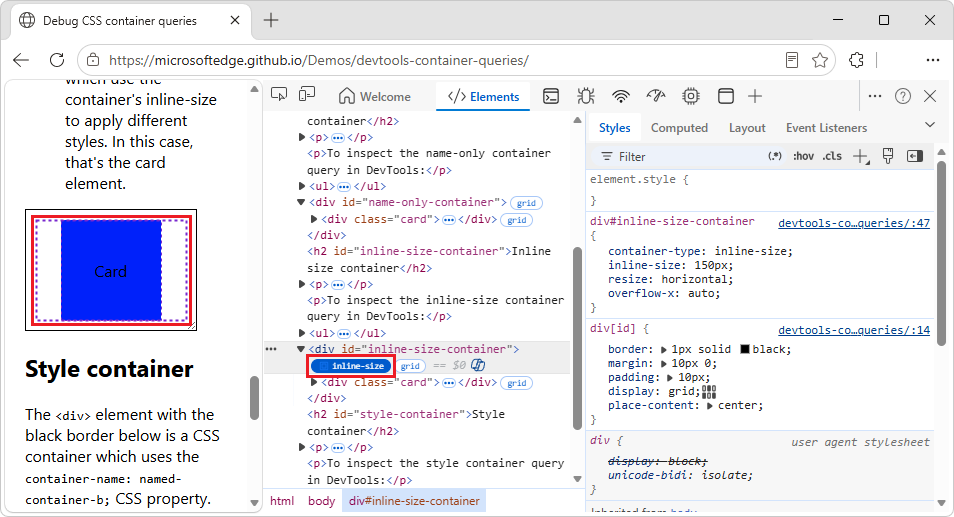Open devtools-co…queries/:14 source link
The width and height of the screenshot is (954, 517).
[x=854, y=330]
